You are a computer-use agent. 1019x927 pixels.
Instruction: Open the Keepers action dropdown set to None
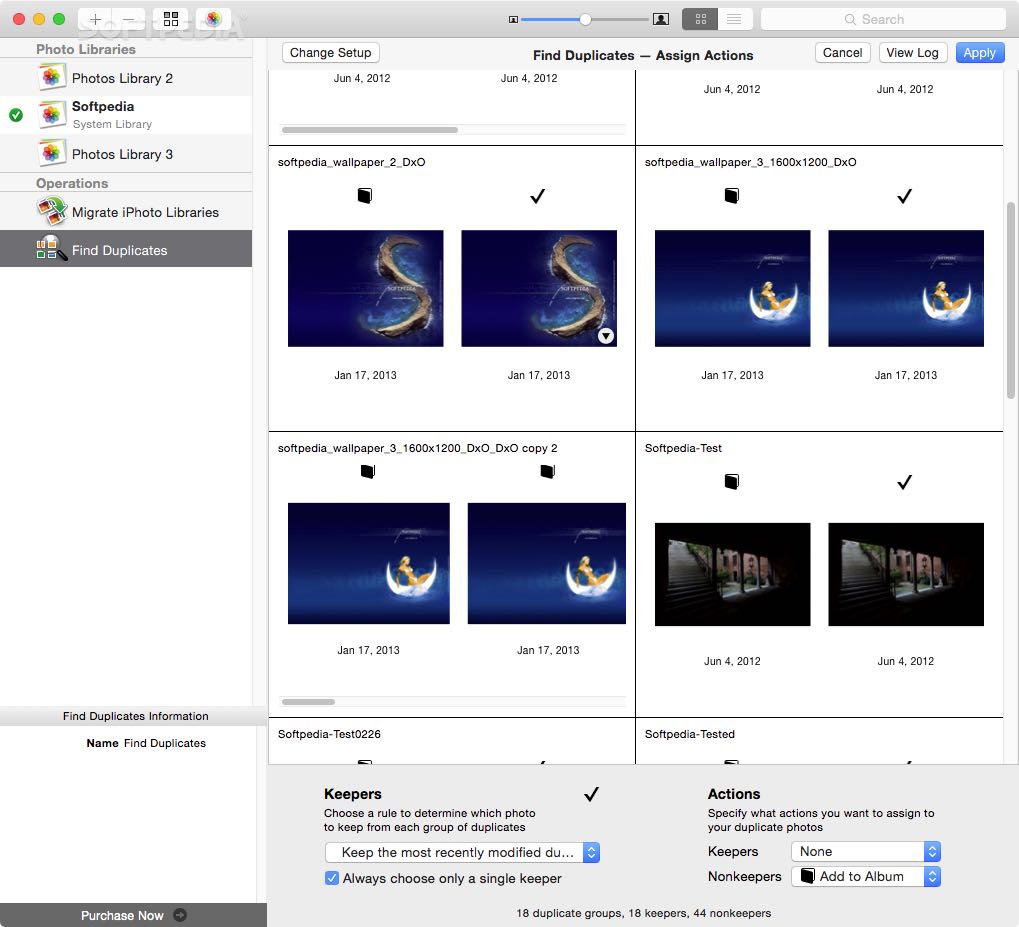point(866,851)
